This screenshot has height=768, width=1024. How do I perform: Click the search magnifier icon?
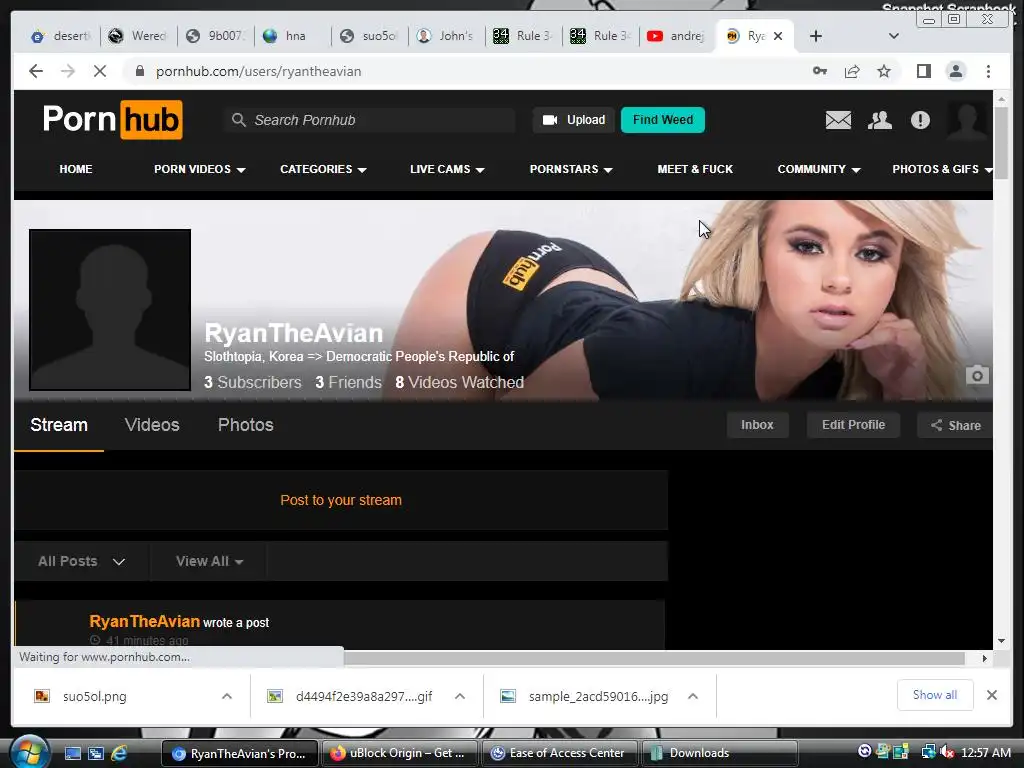coord(239,120)
